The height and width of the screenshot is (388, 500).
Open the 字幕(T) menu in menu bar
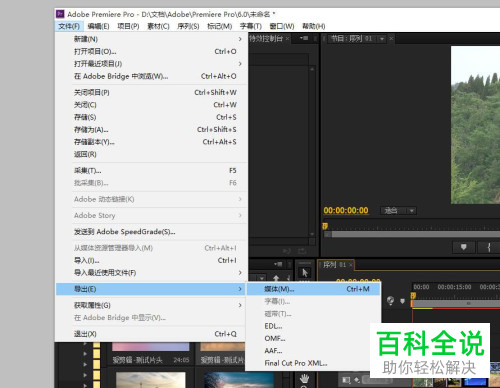tap(251, 26)
